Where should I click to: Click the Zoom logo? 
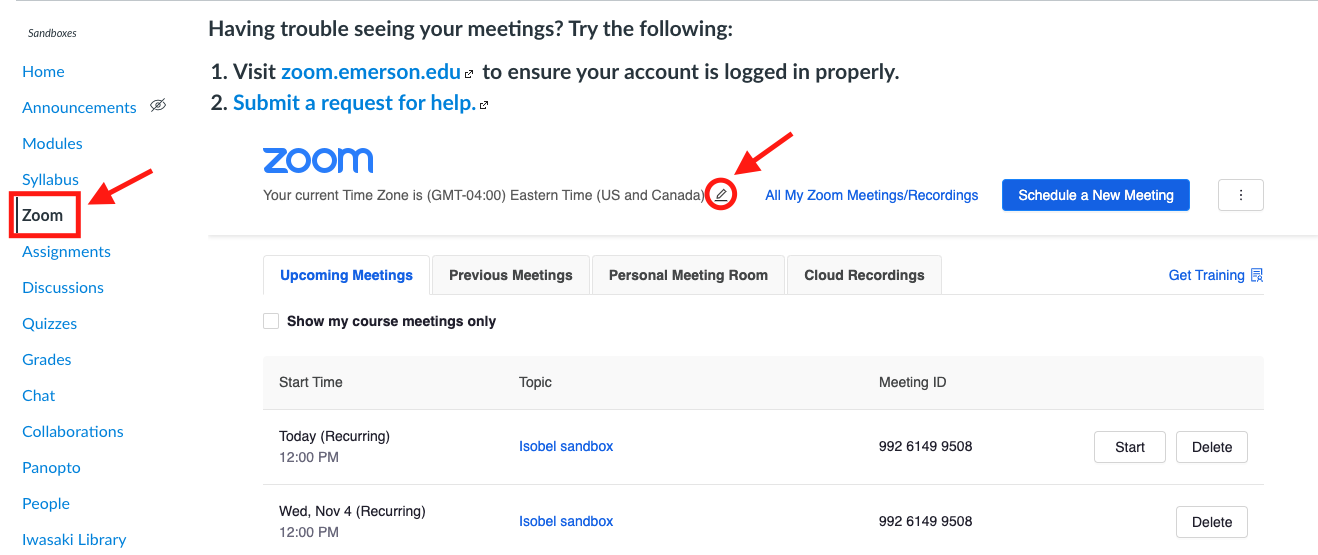318,160
